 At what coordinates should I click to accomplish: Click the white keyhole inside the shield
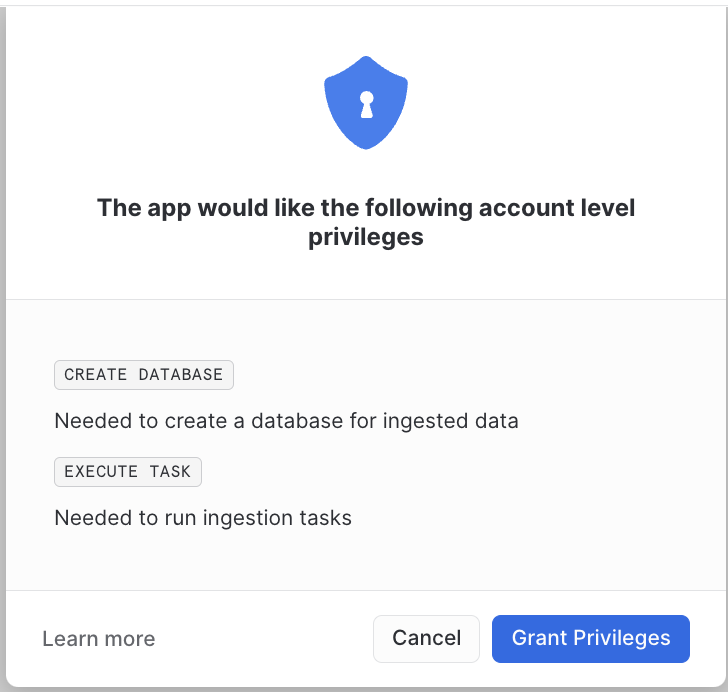click(367, 104)
